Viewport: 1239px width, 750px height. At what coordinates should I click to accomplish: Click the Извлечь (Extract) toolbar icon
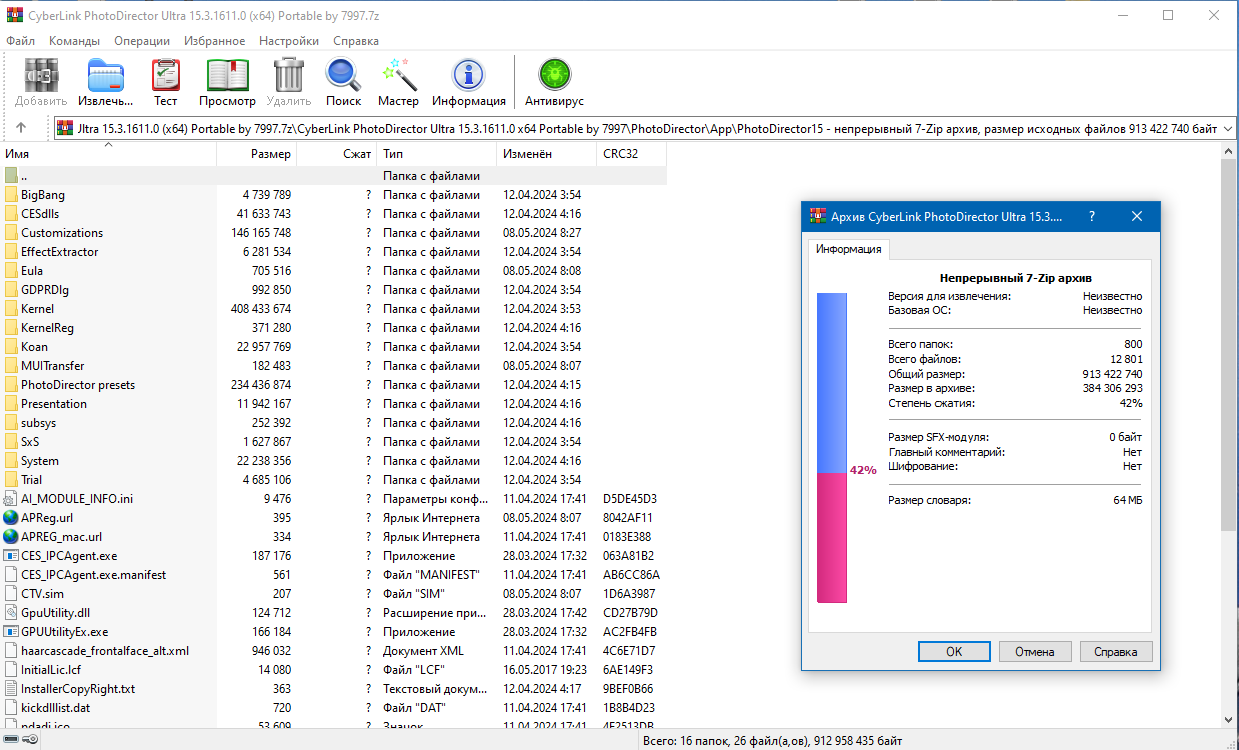pos(105,75)
